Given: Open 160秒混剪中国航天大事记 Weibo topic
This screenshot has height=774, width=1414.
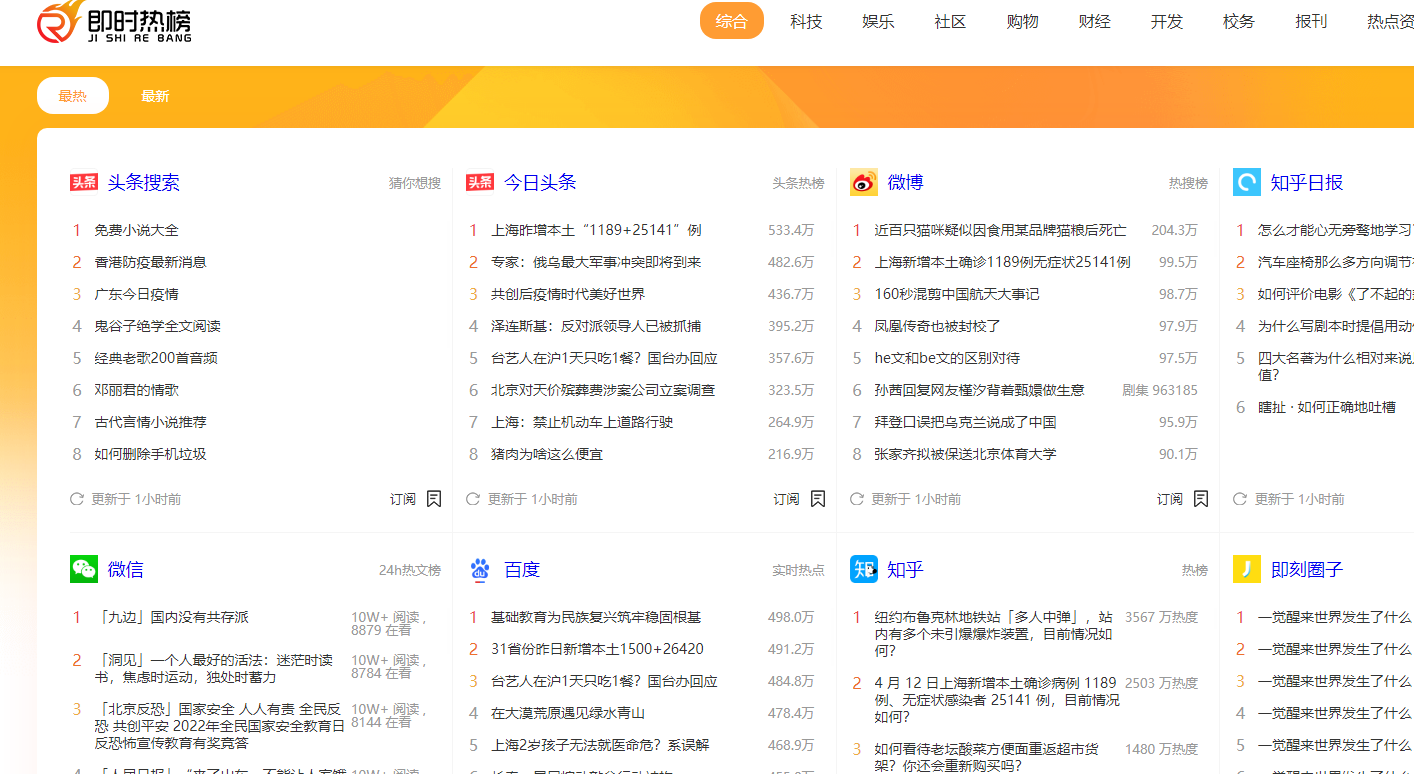Looking at the screenshot, I should pyautogui.click(x=957, y=294).
